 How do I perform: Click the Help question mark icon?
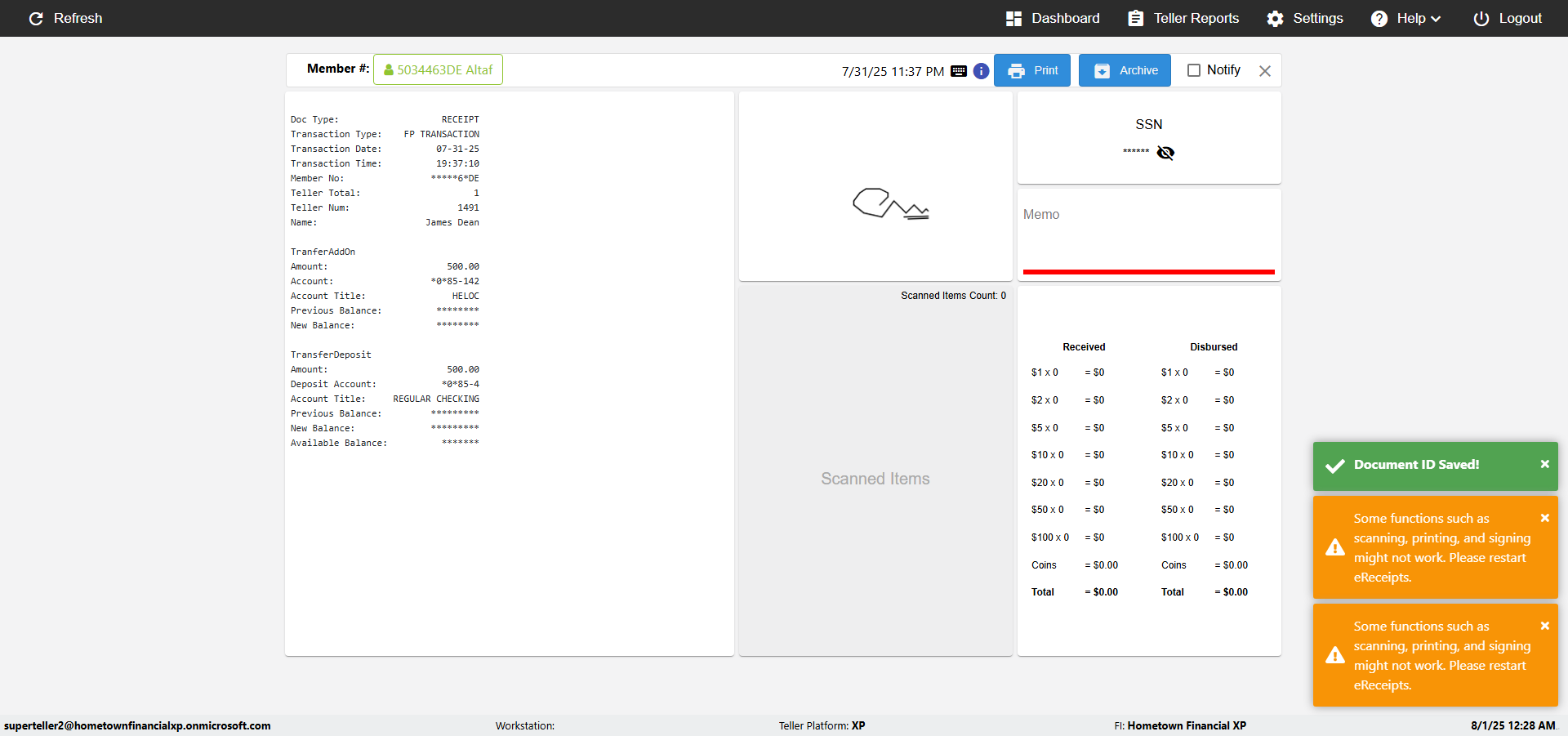coord(1379,19)
